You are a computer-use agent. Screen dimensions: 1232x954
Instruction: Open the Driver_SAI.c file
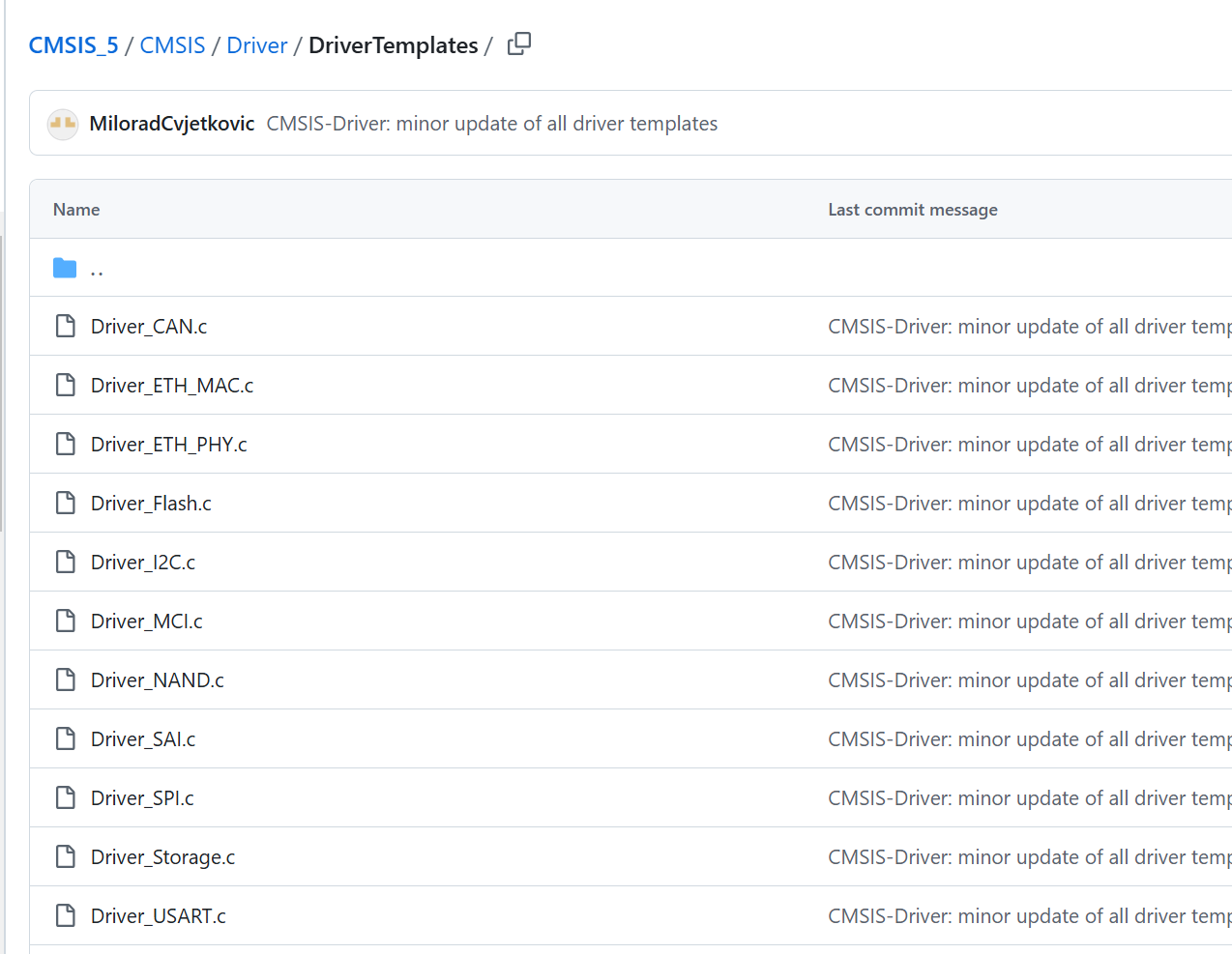tap(143, 739)
